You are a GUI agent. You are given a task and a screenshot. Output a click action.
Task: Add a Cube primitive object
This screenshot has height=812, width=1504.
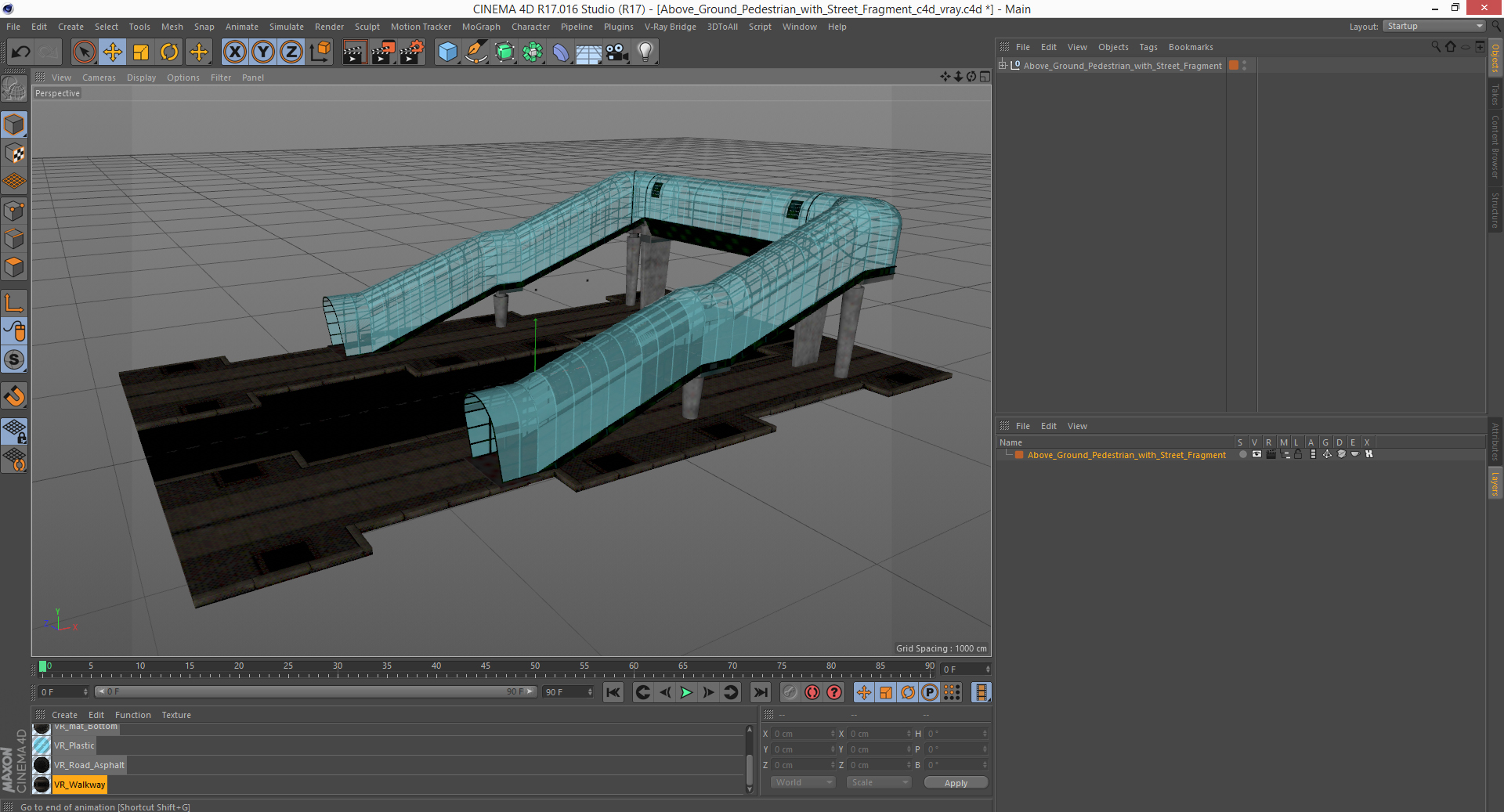447,52
